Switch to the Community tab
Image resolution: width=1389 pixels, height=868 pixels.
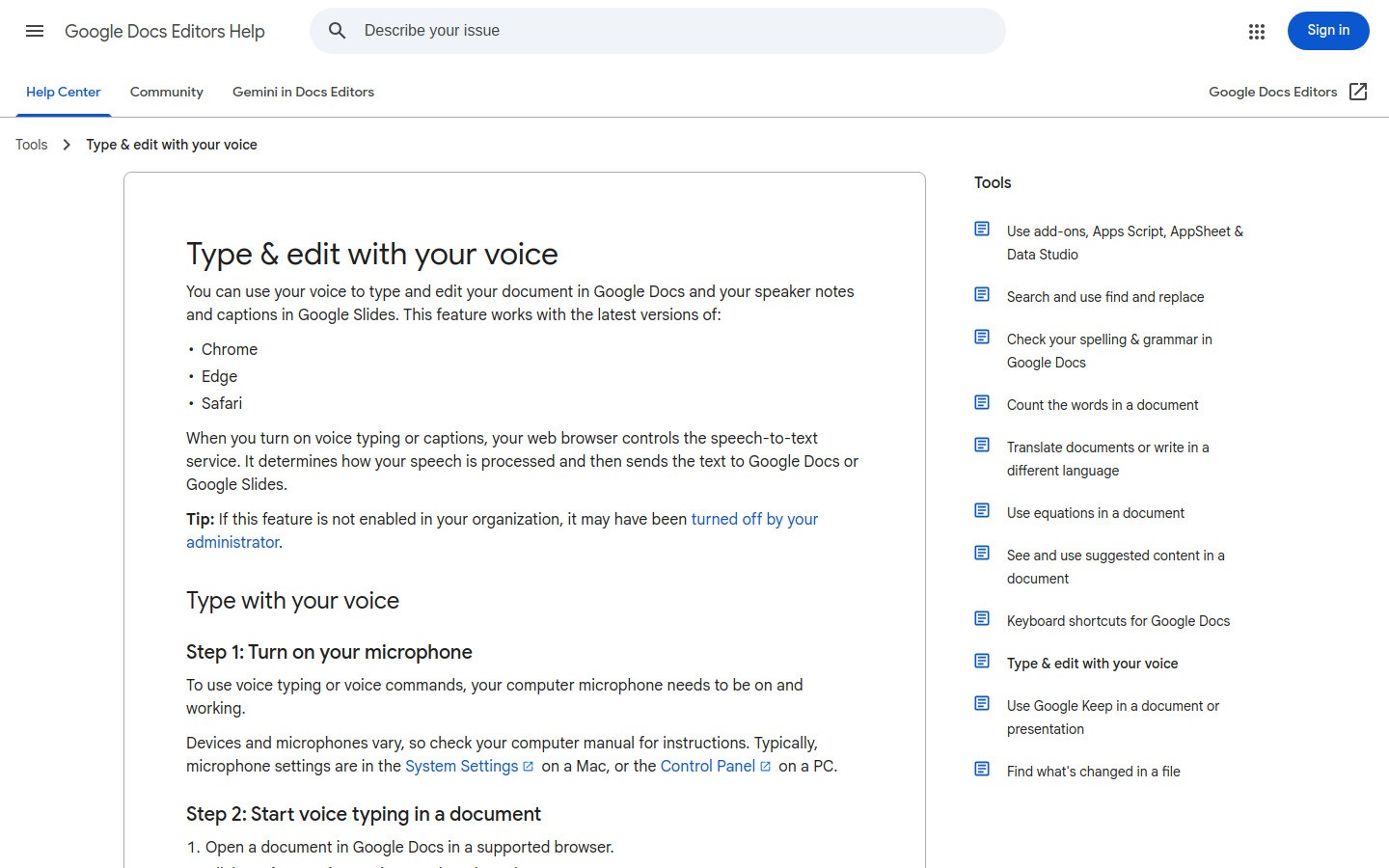(x=166, y=92)
